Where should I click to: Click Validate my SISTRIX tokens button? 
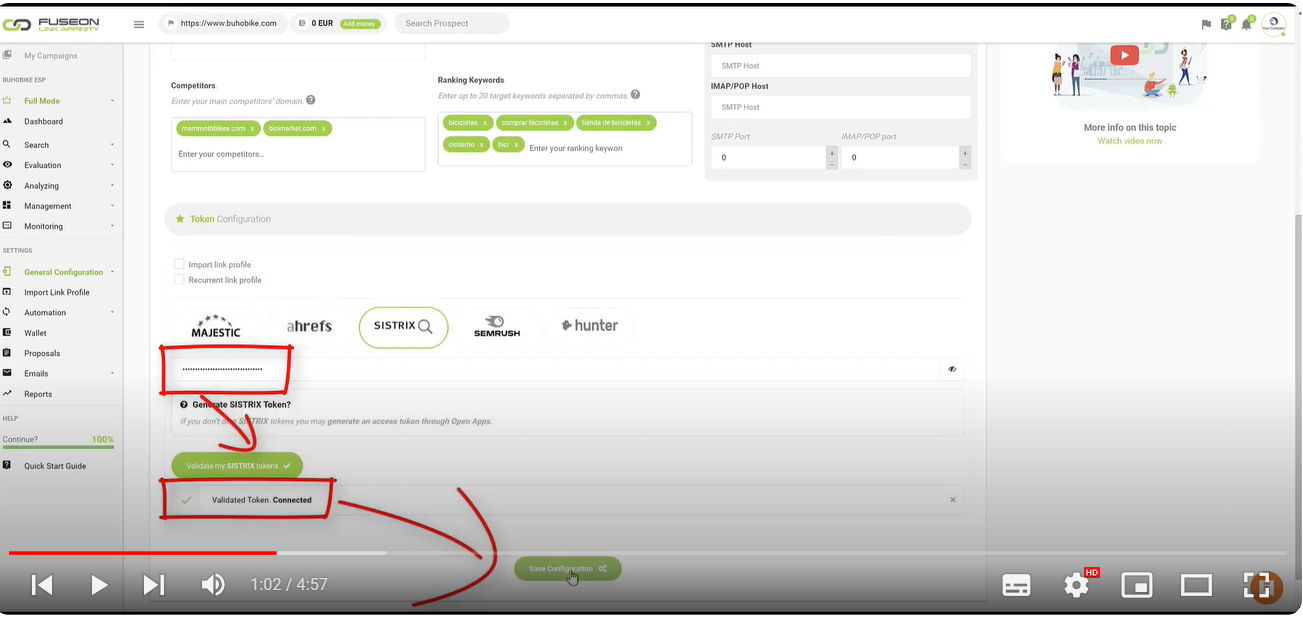click(x=237, y=466)
